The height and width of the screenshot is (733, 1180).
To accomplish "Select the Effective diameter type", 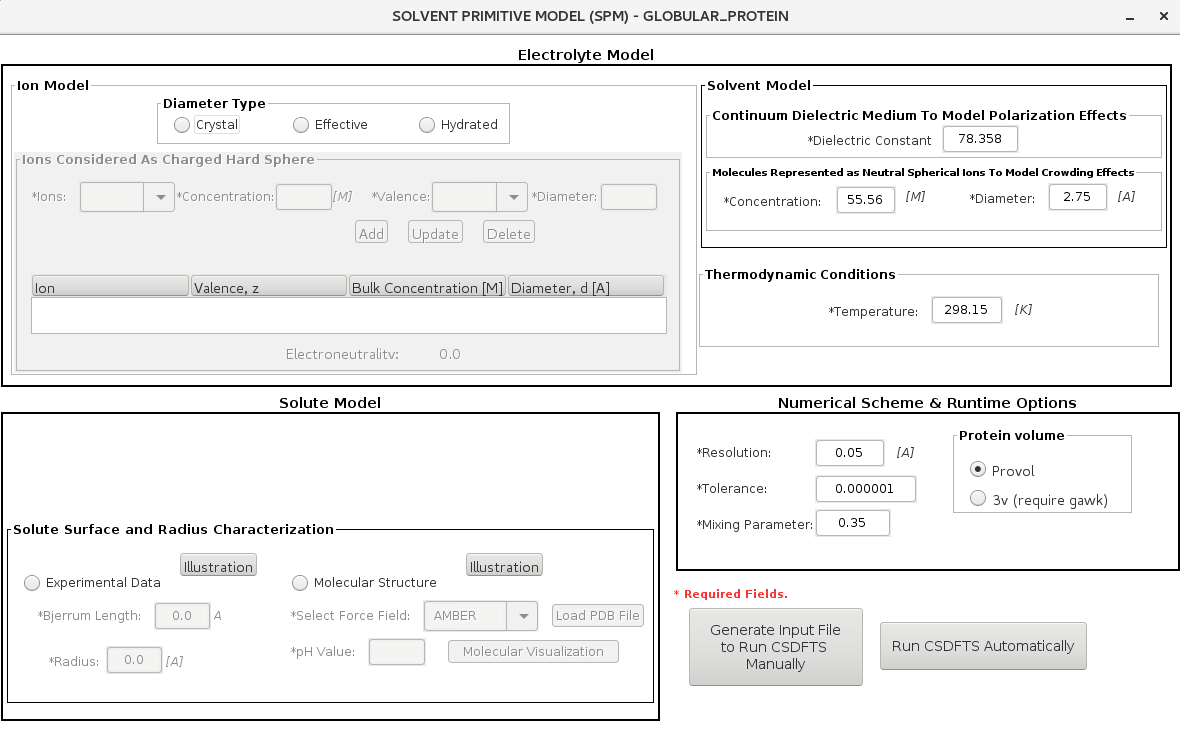I will pyautogui.click(x=301, y=125).
